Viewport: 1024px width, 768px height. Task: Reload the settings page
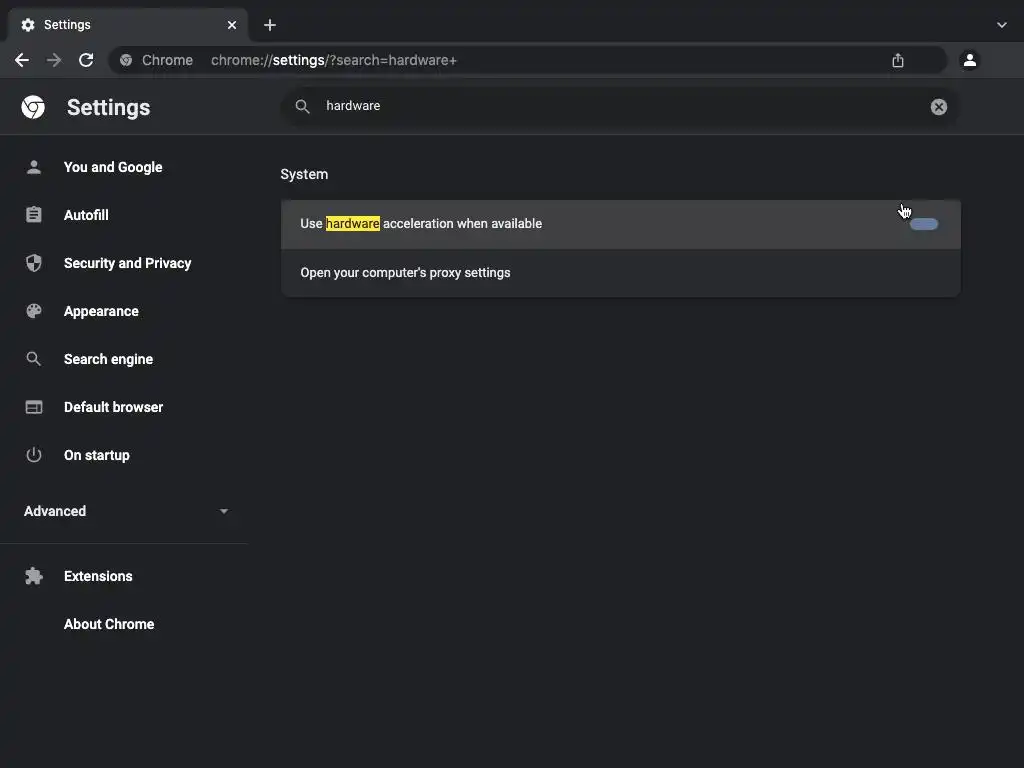pyautogui.click(x=86, y=60)
